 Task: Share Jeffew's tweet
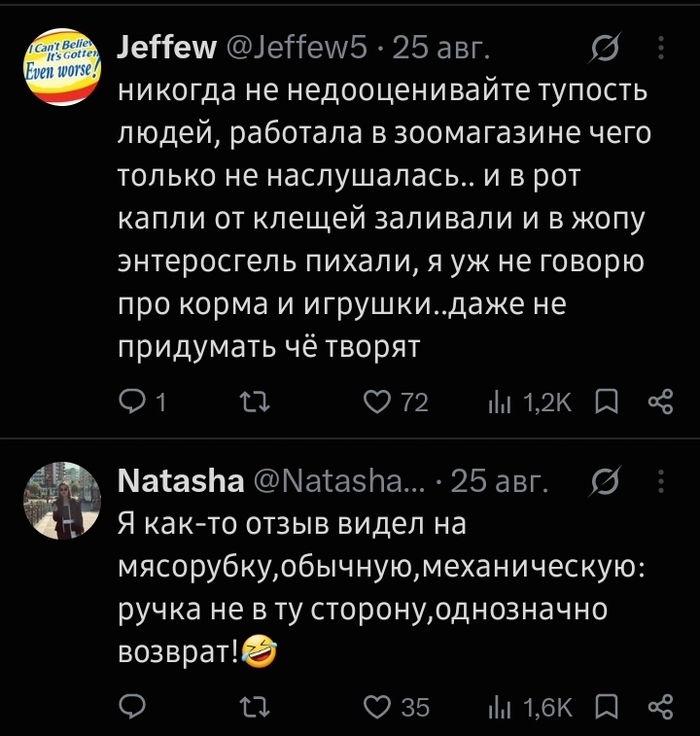click(661, 403)
